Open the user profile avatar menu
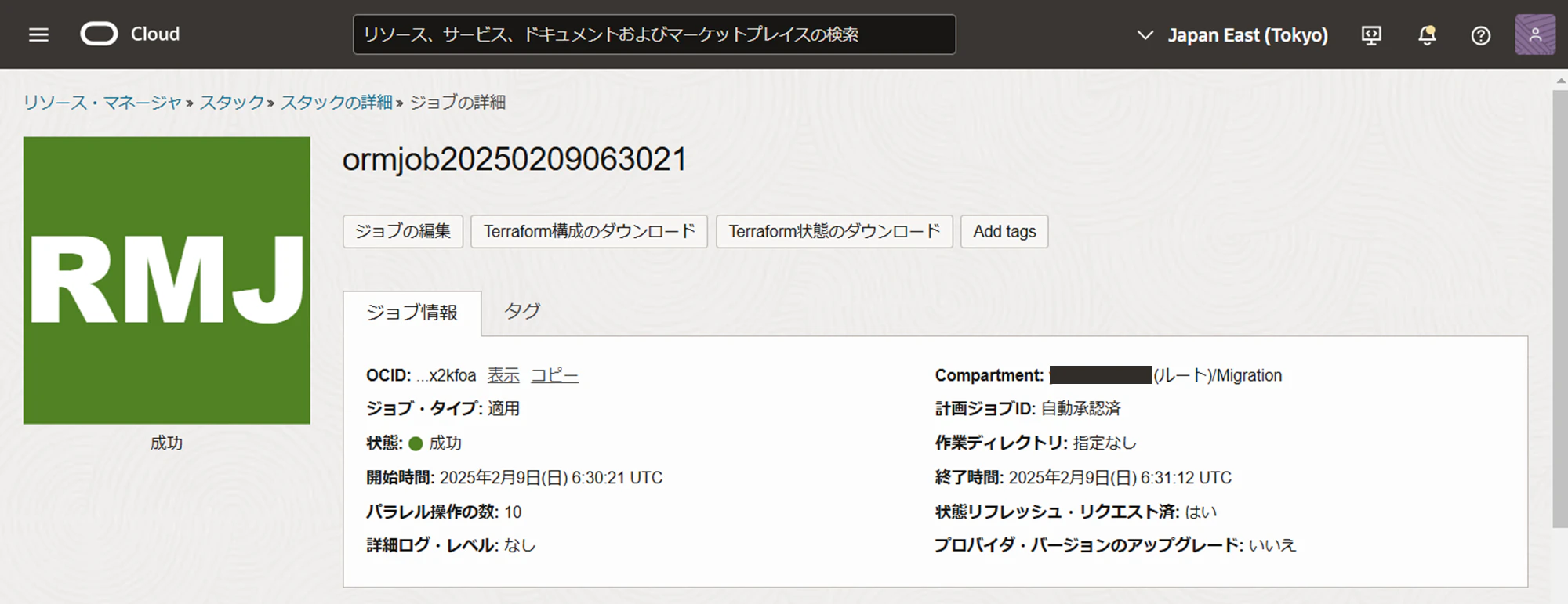1568x604 pixels. [1535, 34]
